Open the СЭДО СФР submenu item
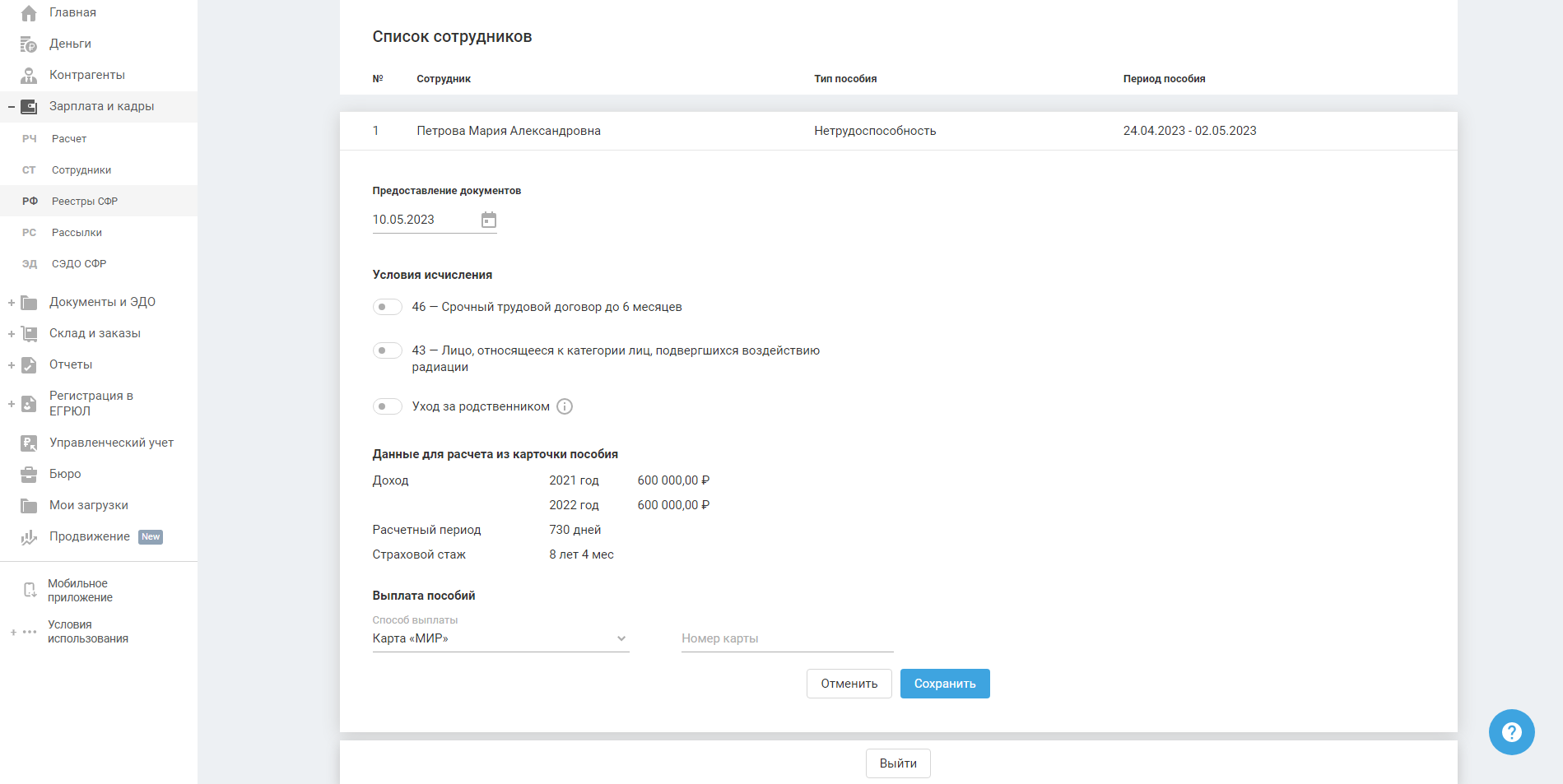This screenshot has width=1563, height=784. 79,264
